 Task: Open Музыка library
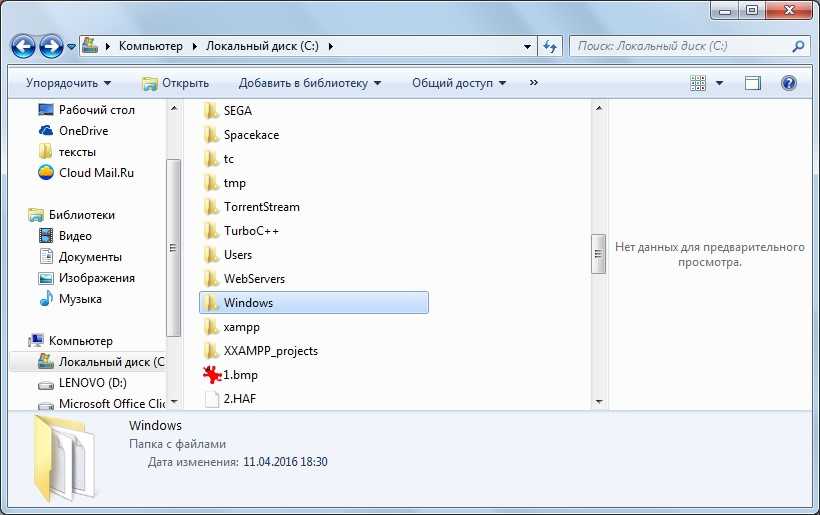pyautogui.click(x=71, y=299)
